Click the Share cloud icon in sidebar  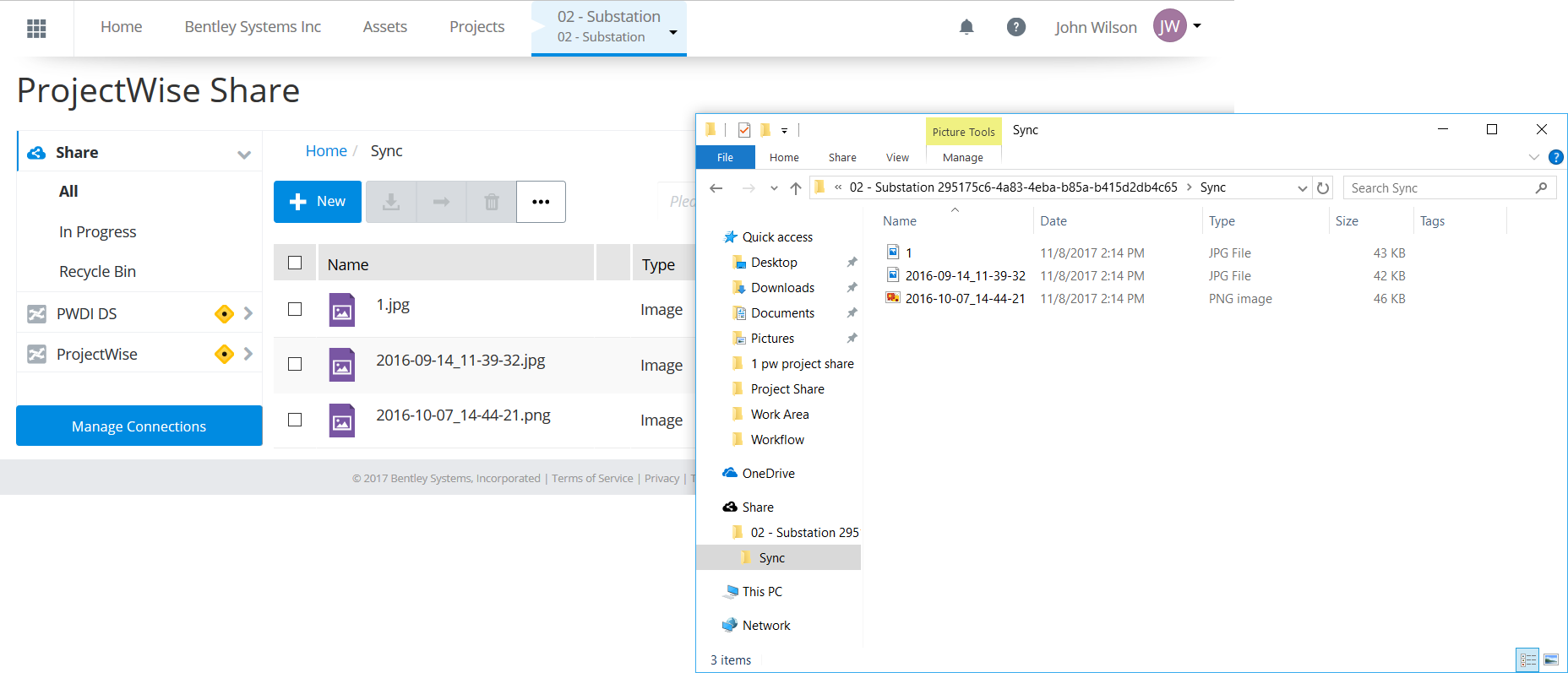click(x=36, y=153)
